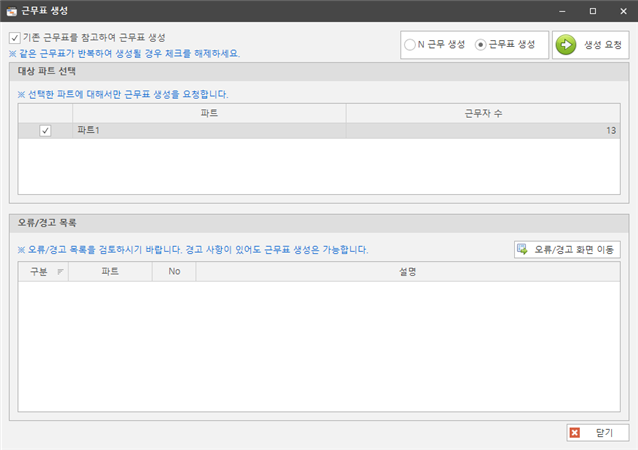Maximize the 근무표 생성 window
This screenshot has height=450, width=638.
(x=592, y=10)
